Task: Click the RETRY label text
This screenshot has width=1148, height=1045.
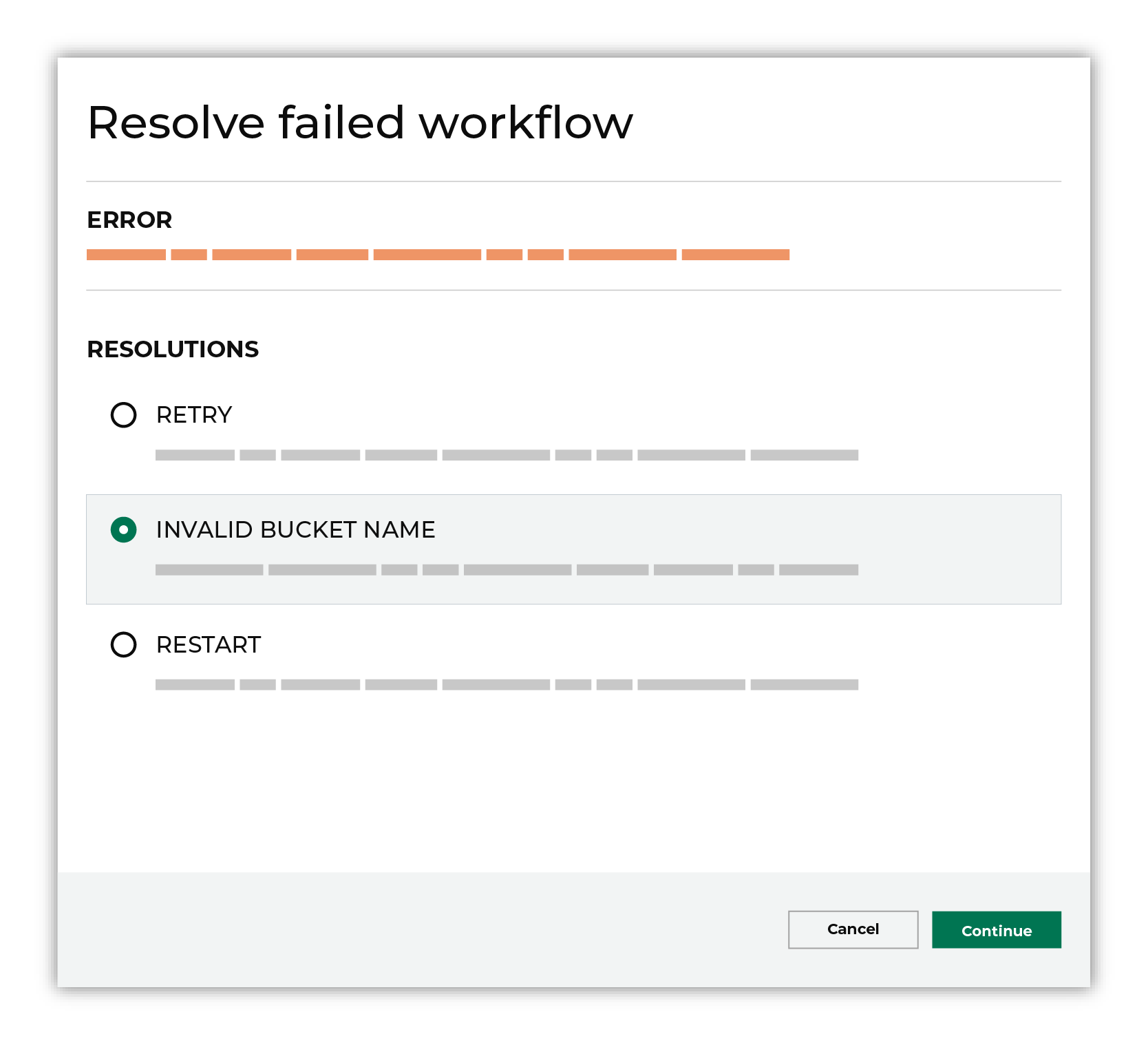Action: pyautogui.click(x=194, y=415)
